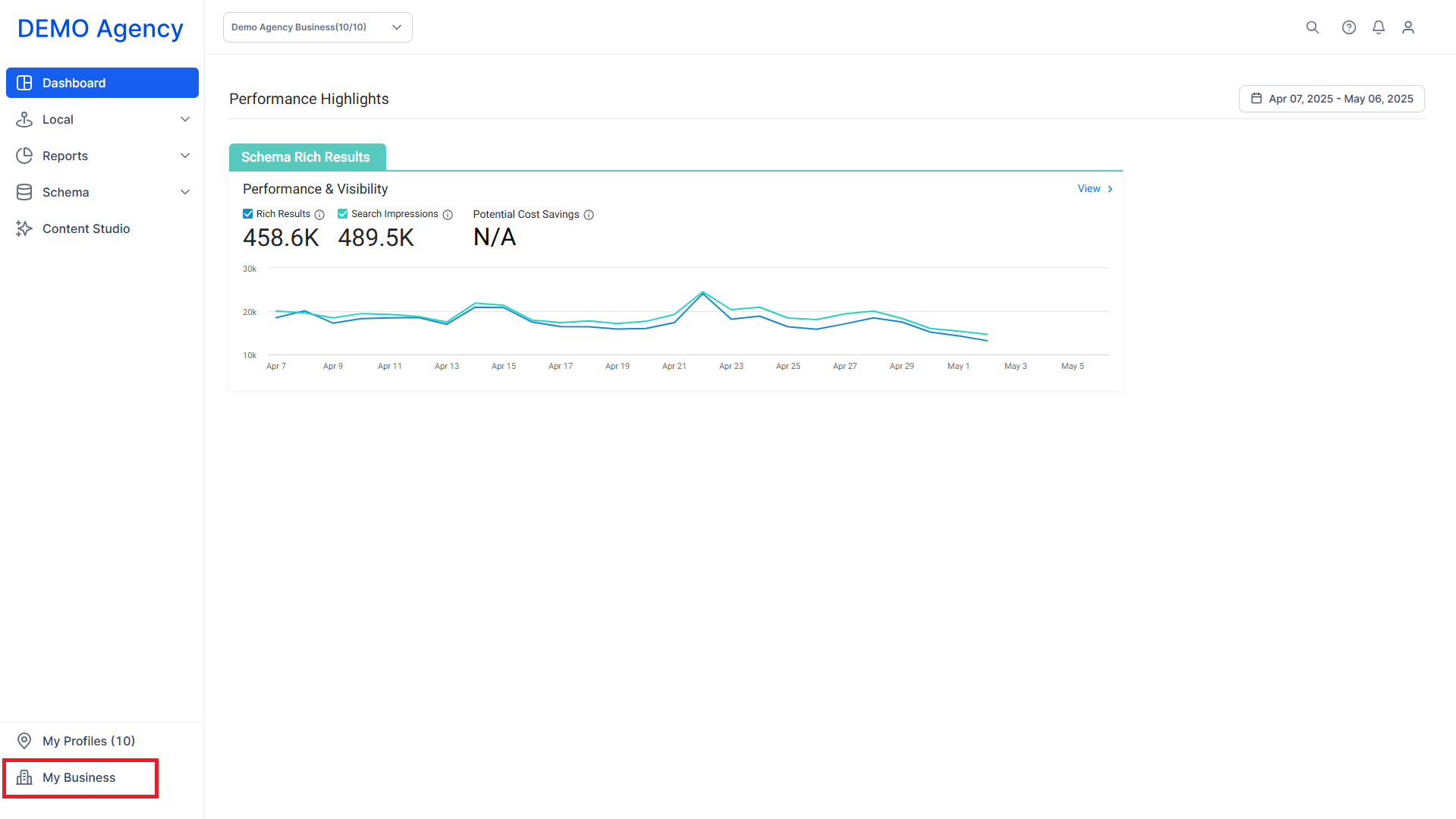Uncheck the Search Impressions checkbox
Image resolution: width=1456 pixels, height=819 pixels.
pos(342,214)
